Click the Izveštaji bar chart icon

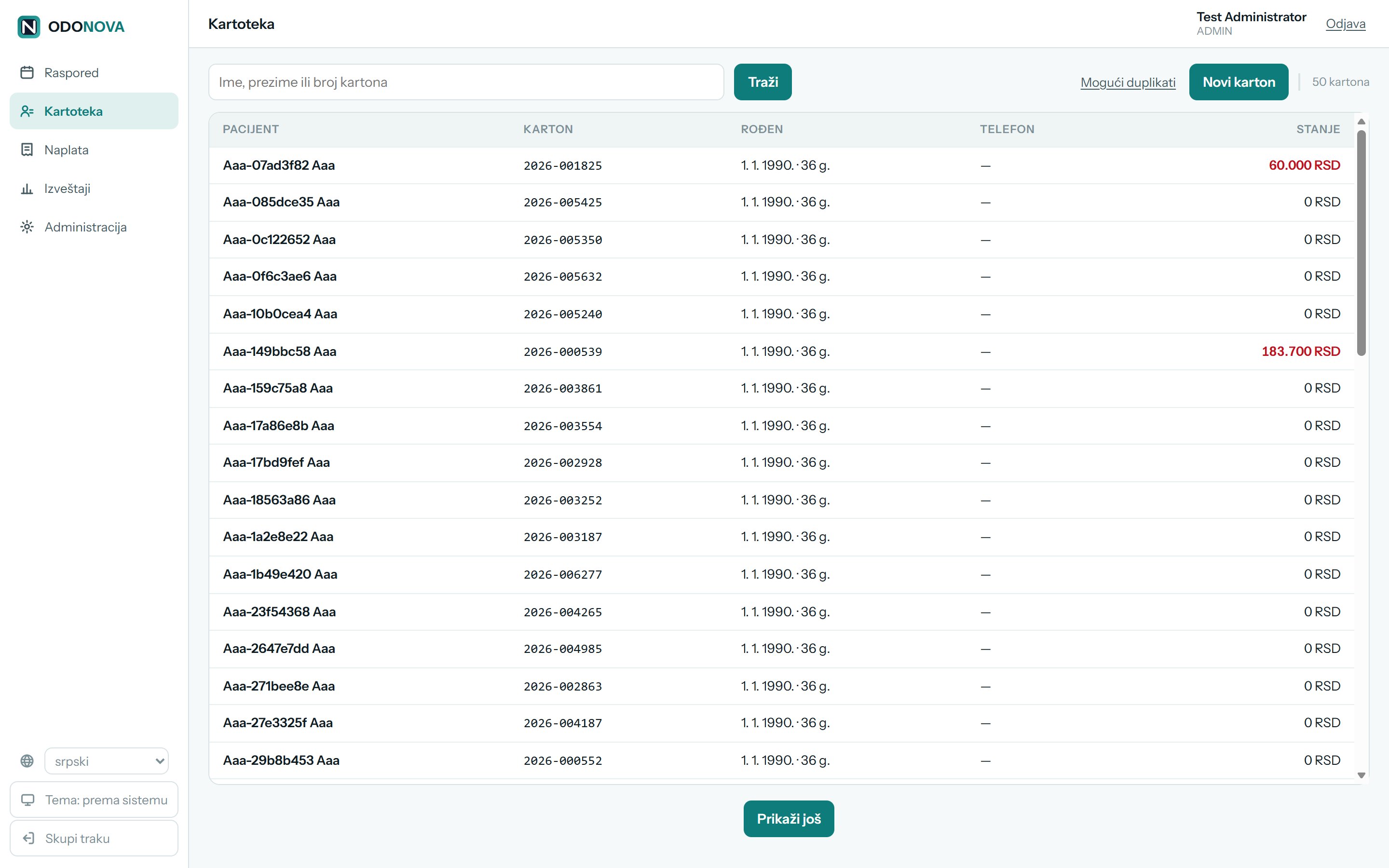27,188
